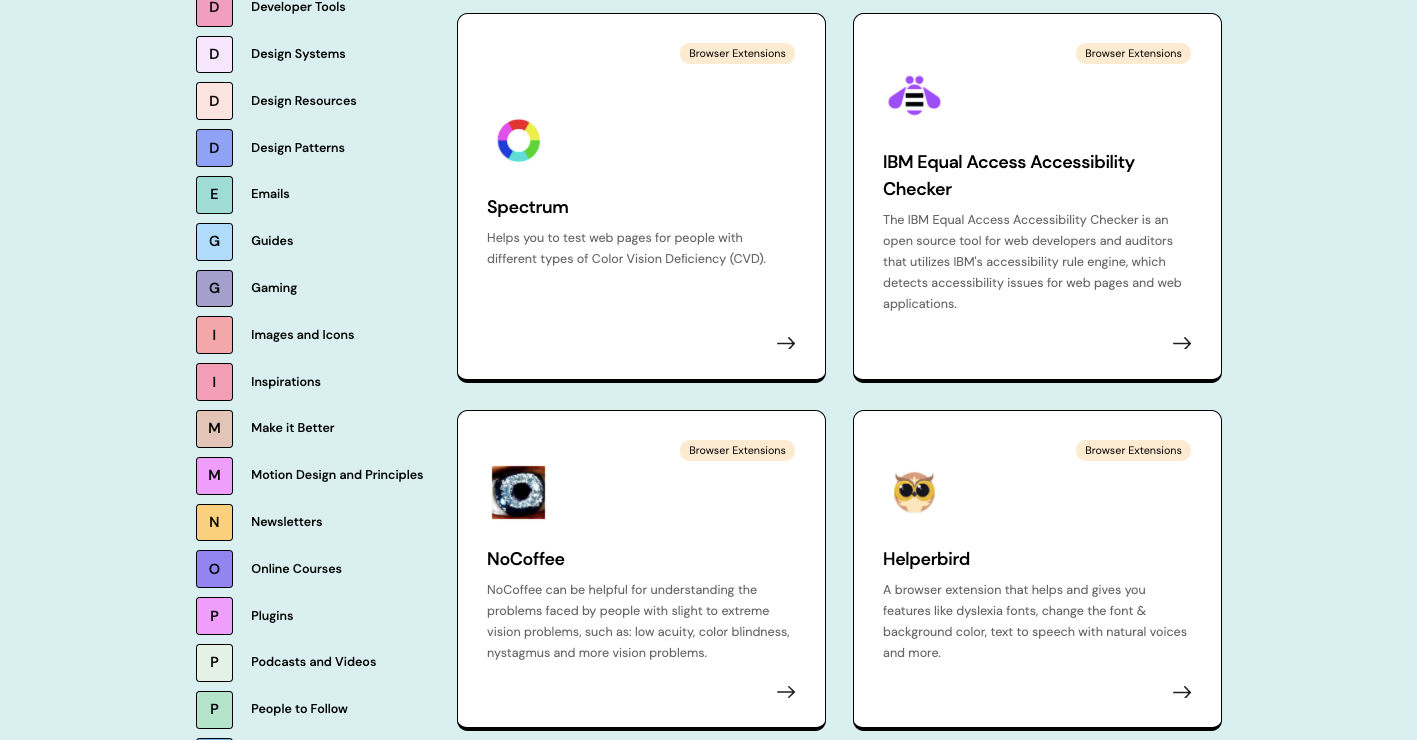The height and width of the screenshot is (740, 1417).
Task: Select the Guides category
Action: click(x=272, y=241)
